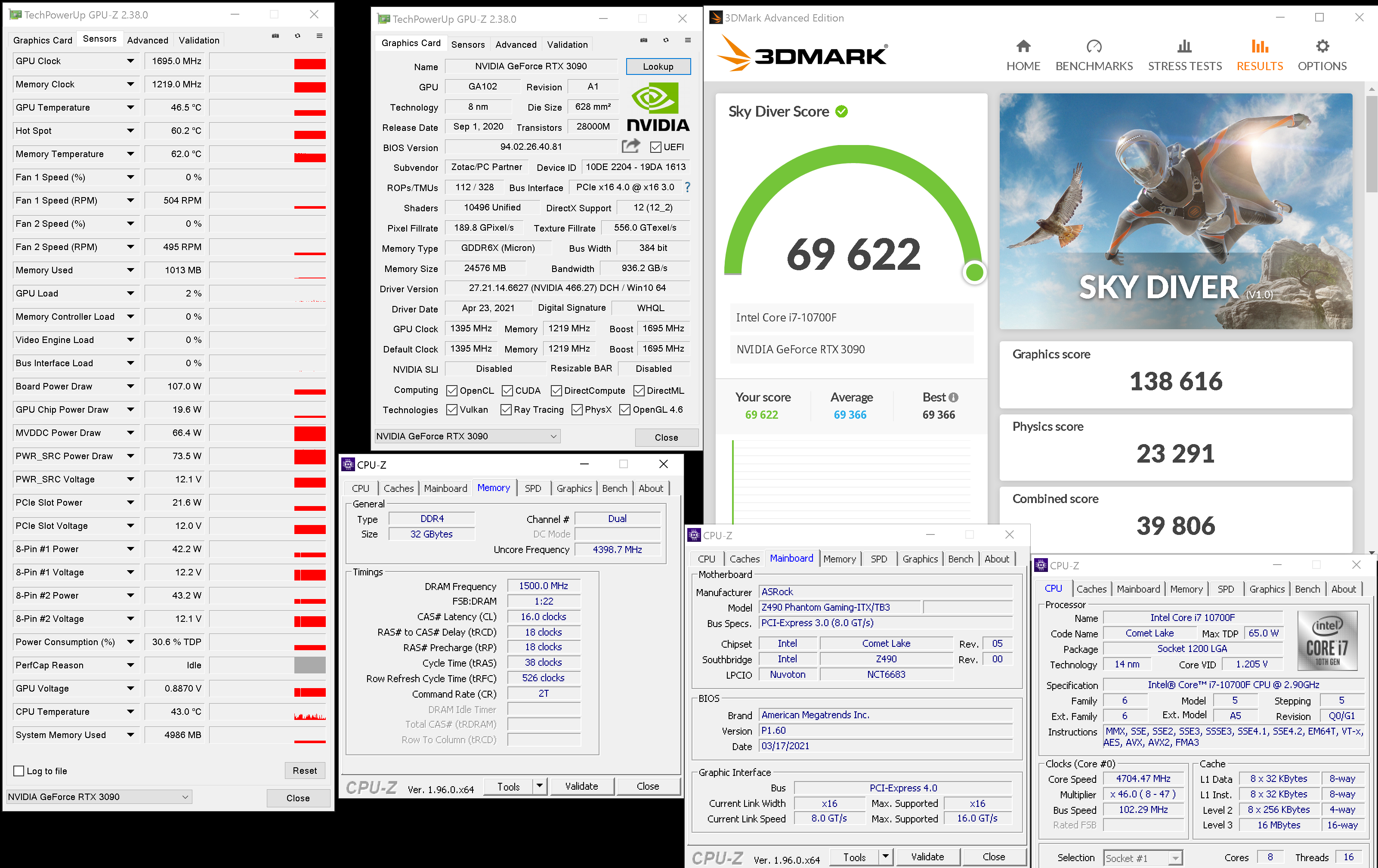
Task: Open 3DMark RESULTS section
Action: tap(1260, 56)
